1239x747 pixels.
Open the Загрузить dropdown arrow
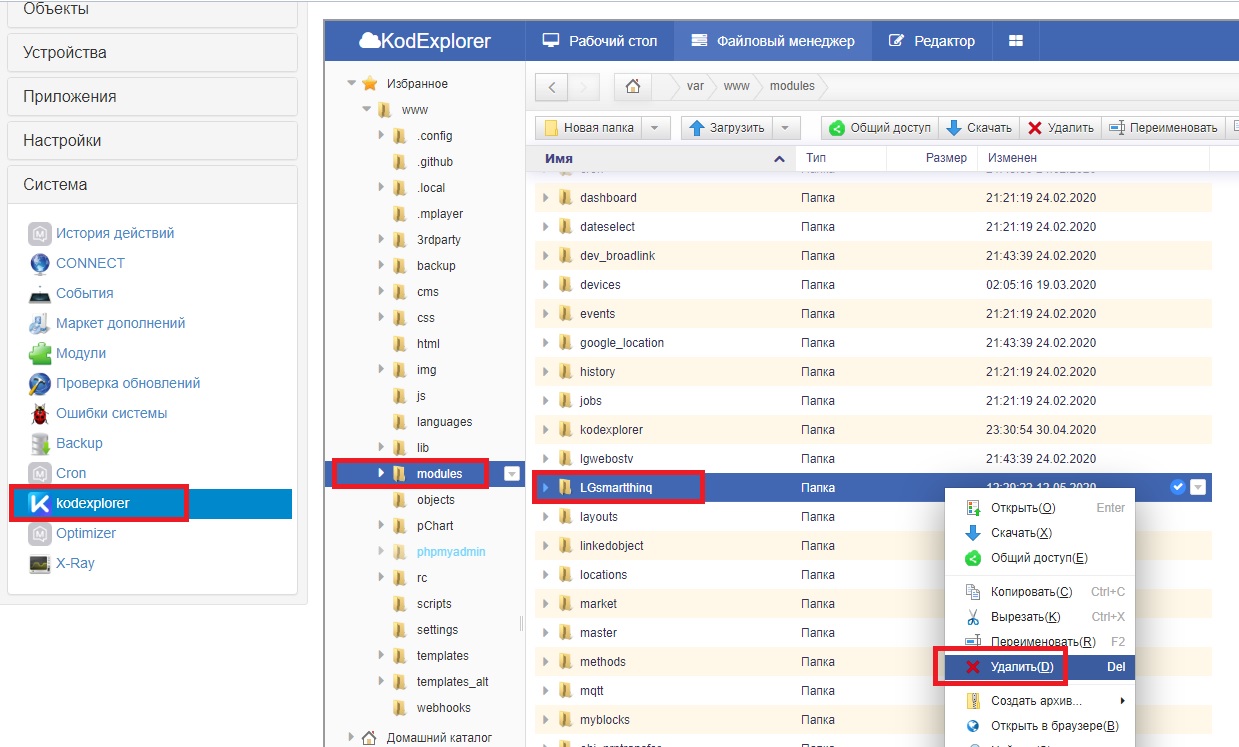(x=785, y=128)
